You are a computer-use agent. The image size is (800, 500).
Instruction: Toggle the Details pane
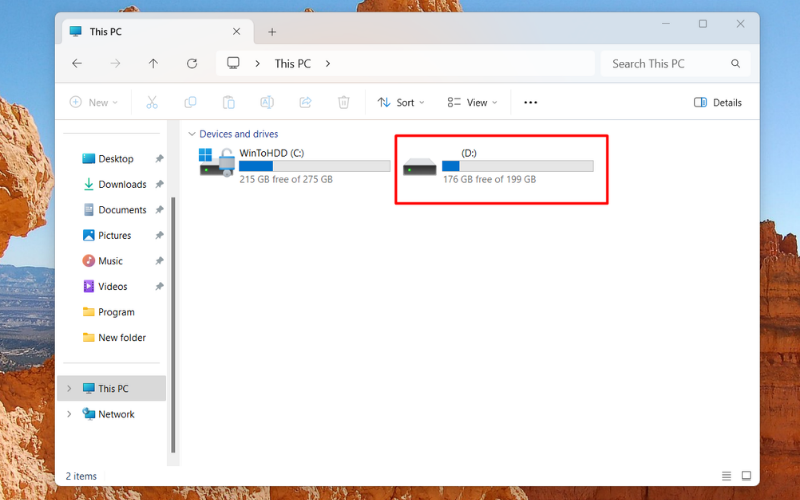pos(717,102)
